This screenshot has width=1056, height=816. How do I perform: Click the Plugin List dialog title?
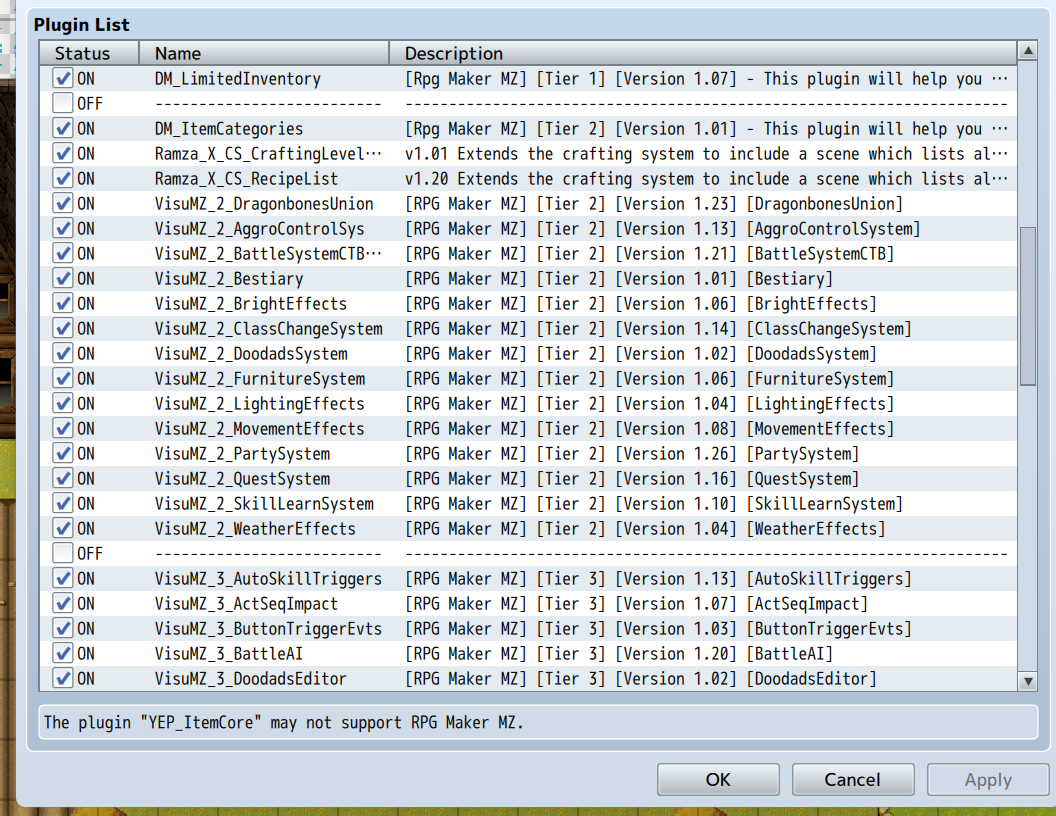point(81,25)
